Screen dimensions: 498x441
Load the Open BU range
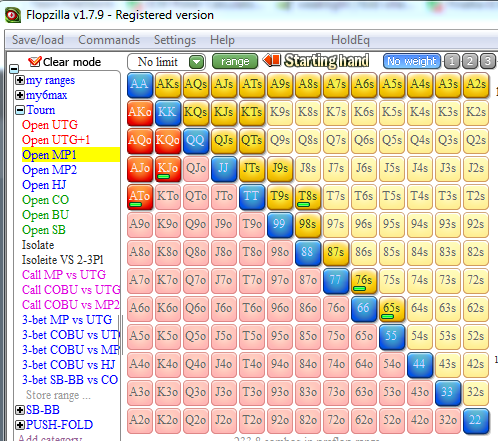click(45, 215)
